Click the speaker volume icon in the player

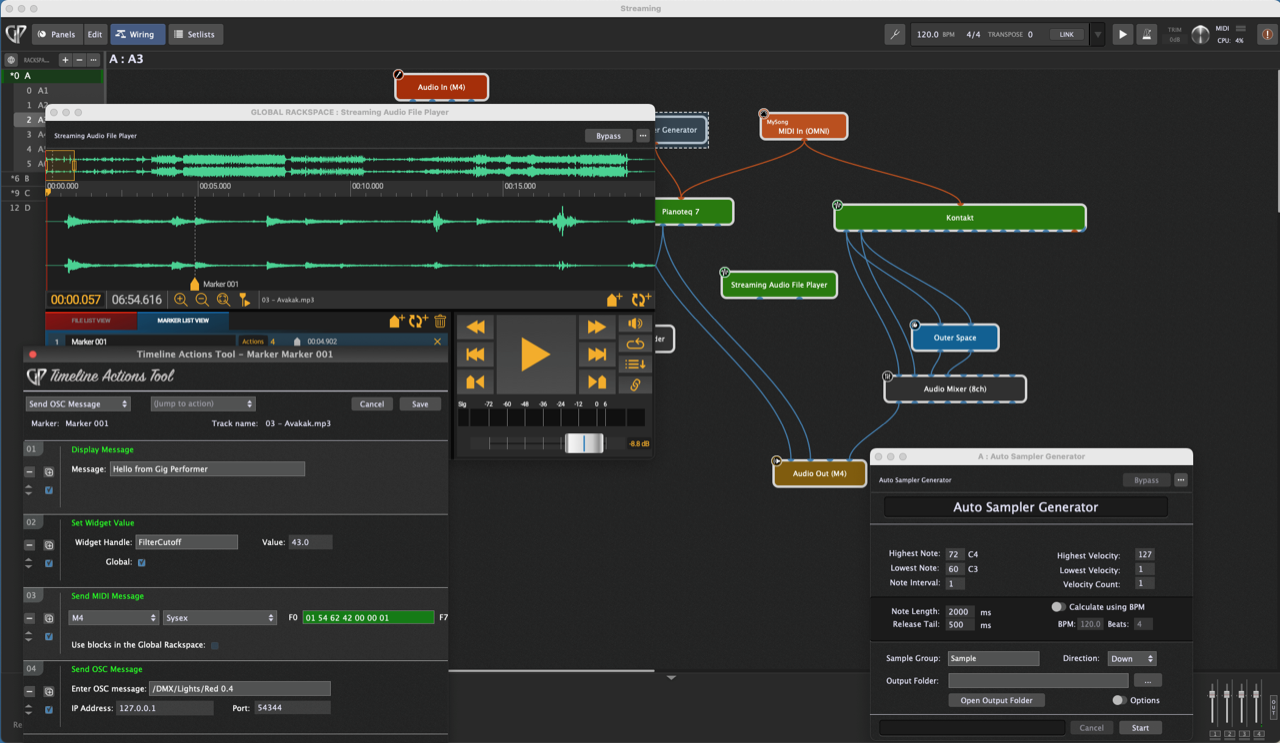634,324
